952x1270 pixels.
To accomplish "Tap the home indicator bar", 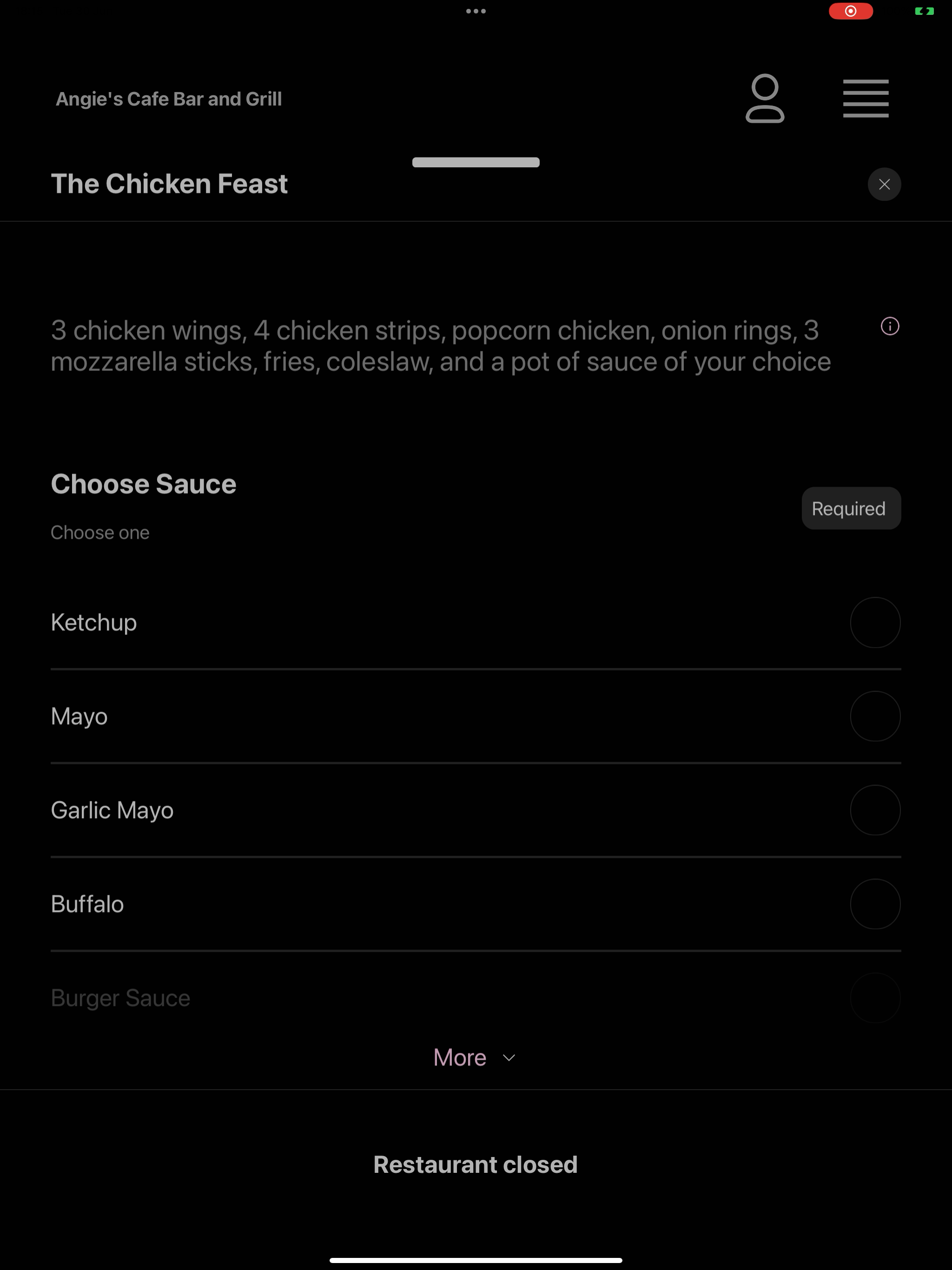I will tap(476, 1260).
